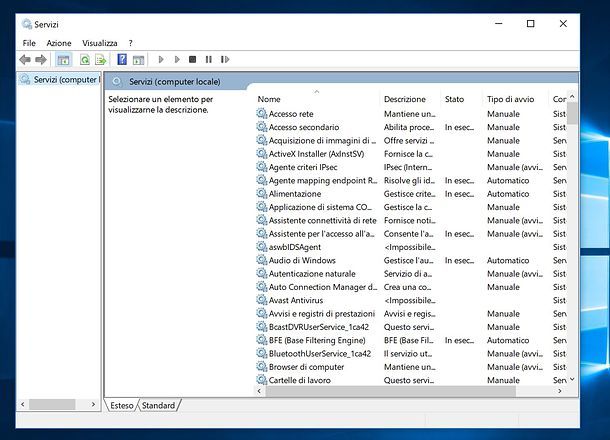Viewport: 610px width, 440px height.
Task: Click the gear icon beside aswbIDSAgent
Action: click(x=261, y=247)
